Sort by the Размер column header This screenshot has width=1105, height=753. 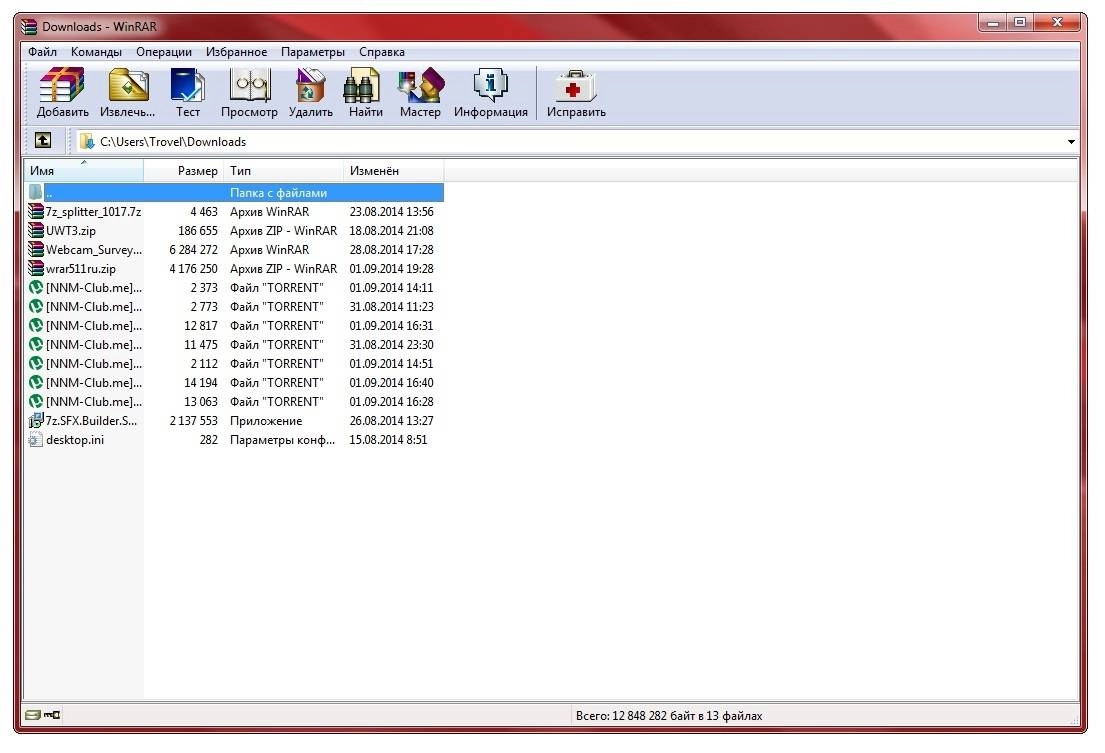pos(184,170)
